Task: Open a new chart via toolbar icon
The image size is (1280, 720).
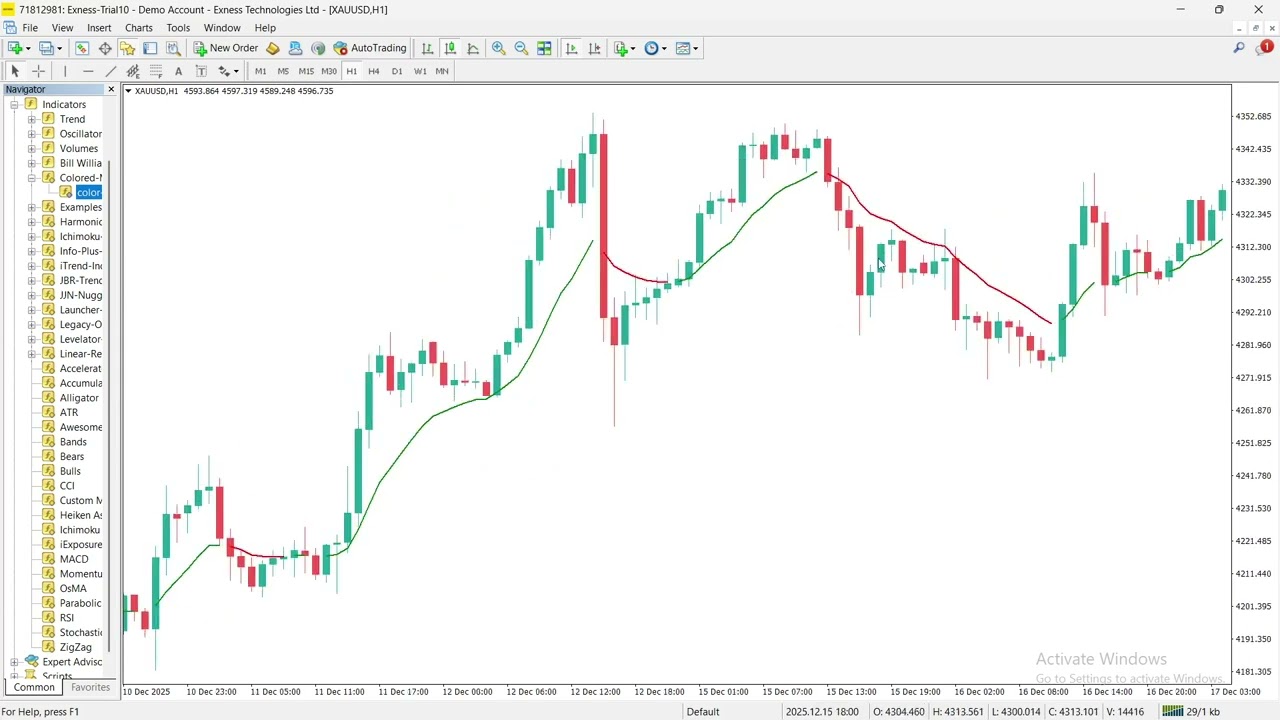Action: (15, 48)
